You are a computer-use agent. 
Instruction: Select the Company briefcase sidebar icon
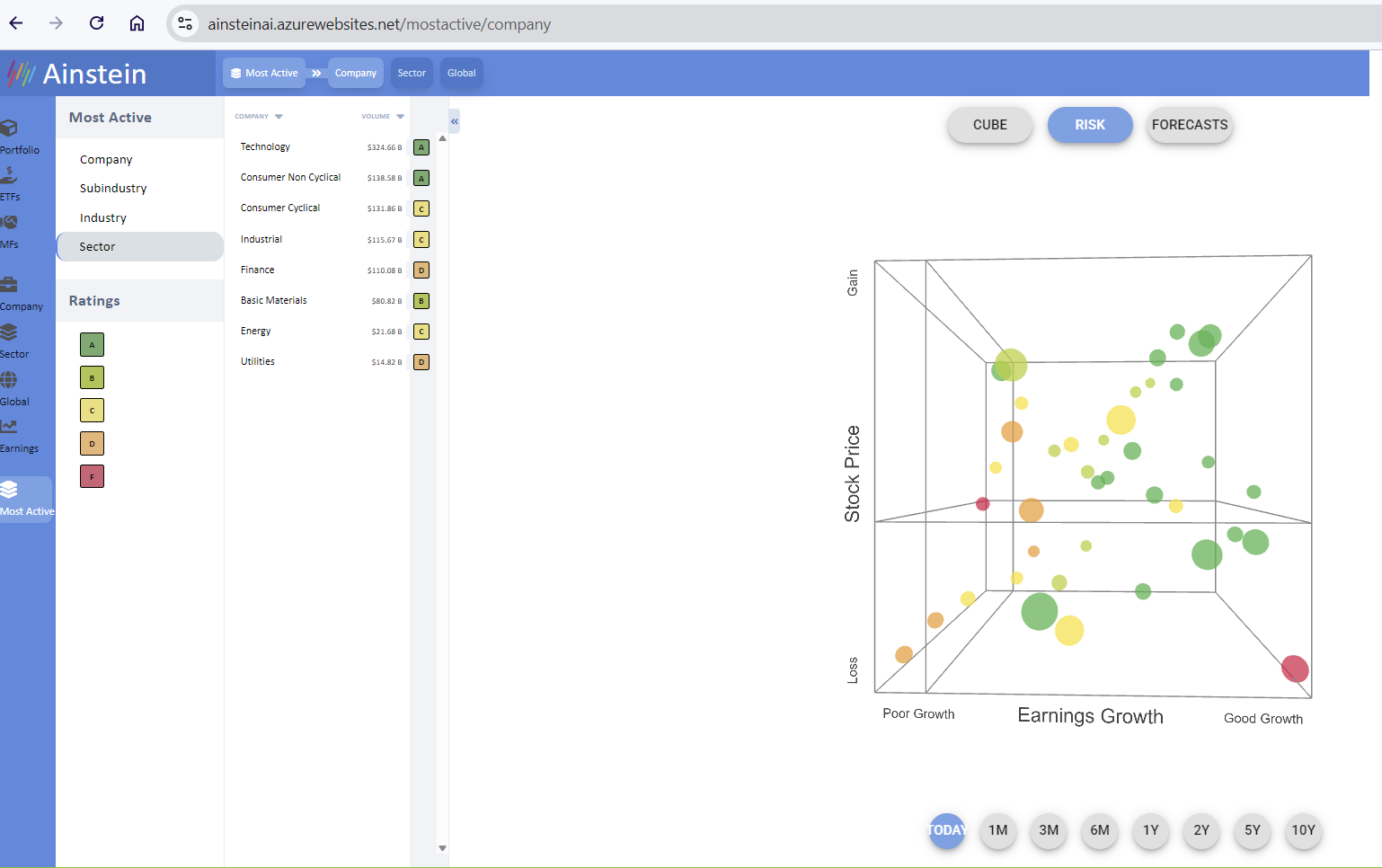pyautogui.click(x=9, y=286)
